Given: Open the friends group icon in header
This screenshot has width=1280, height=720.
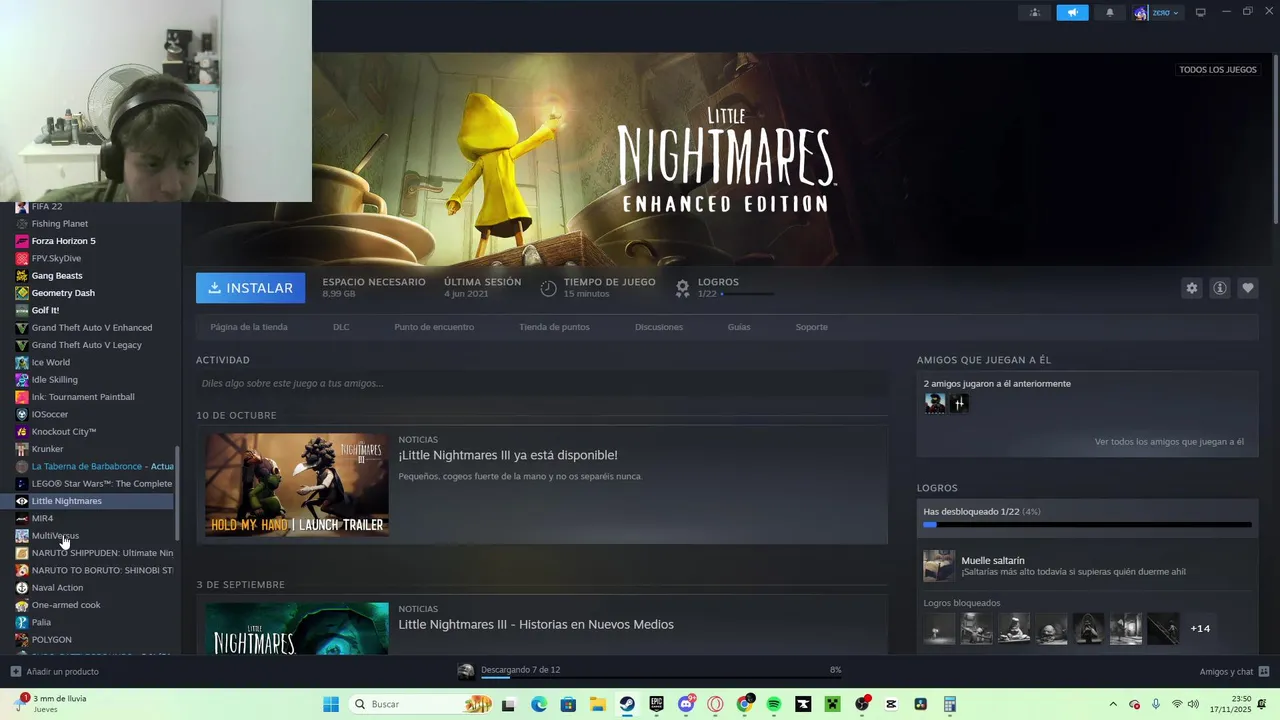Looking at the screenshot, I should [x=1034, y=13].
